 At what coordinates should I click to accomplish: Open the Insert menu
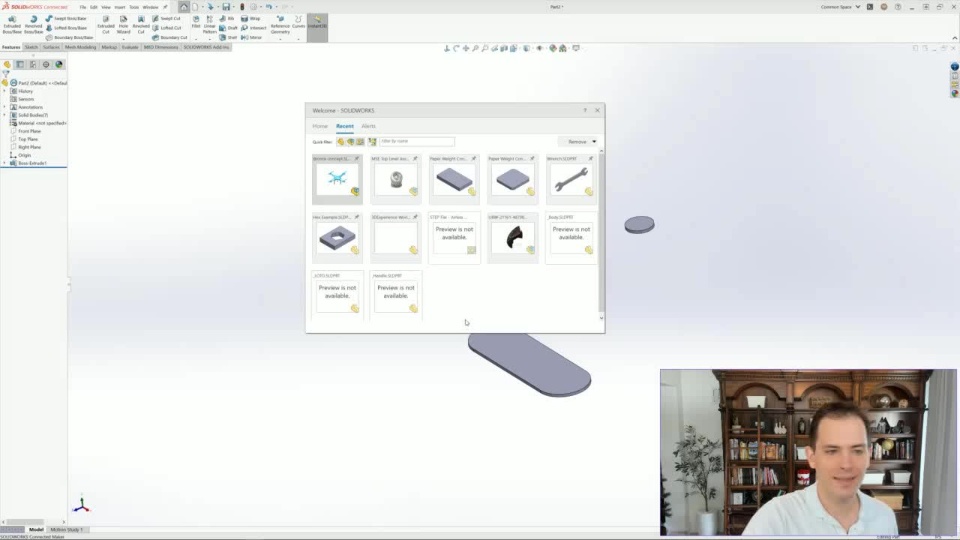coord(120,7)
